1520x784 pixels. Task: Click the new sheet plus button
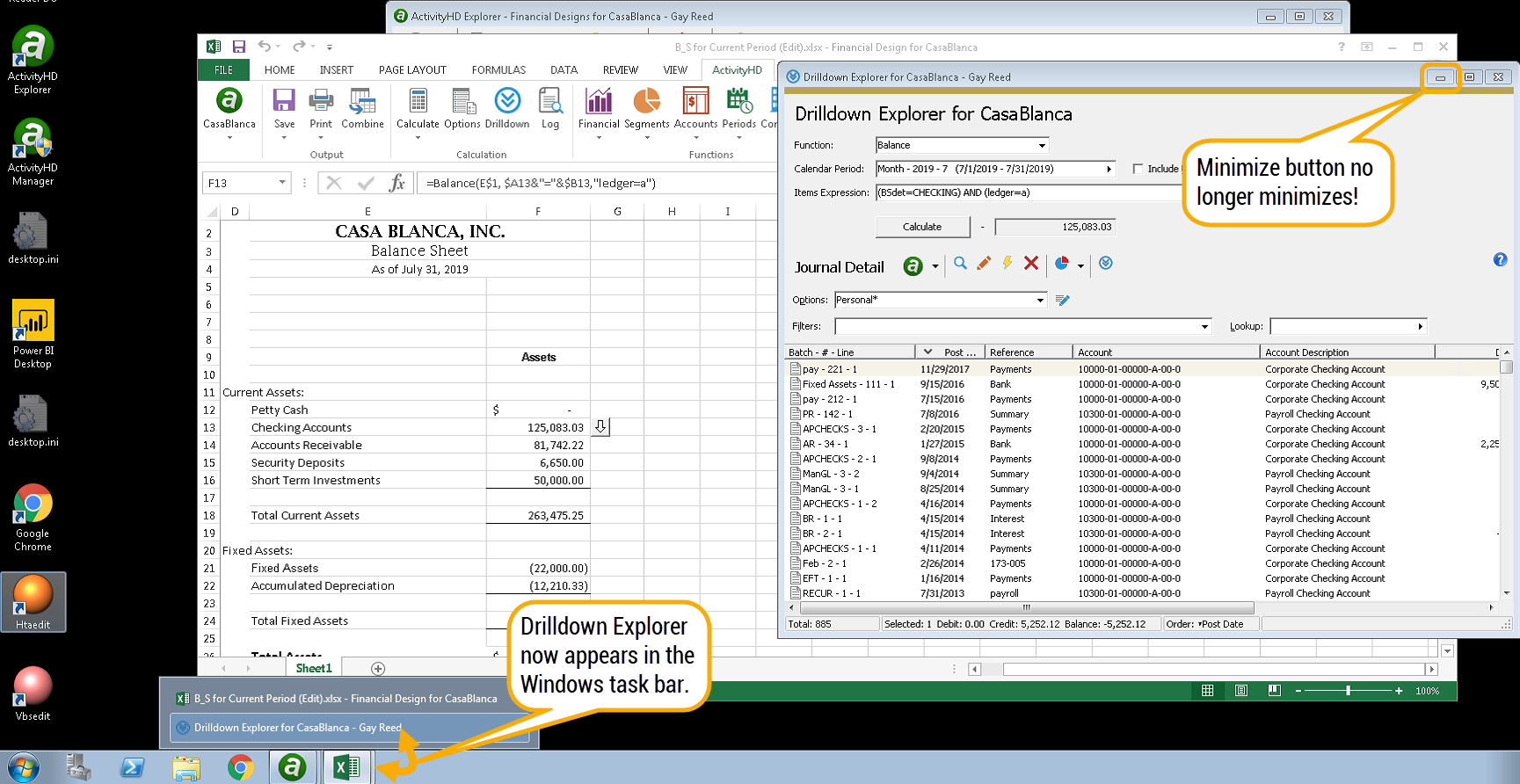point(378,669)
